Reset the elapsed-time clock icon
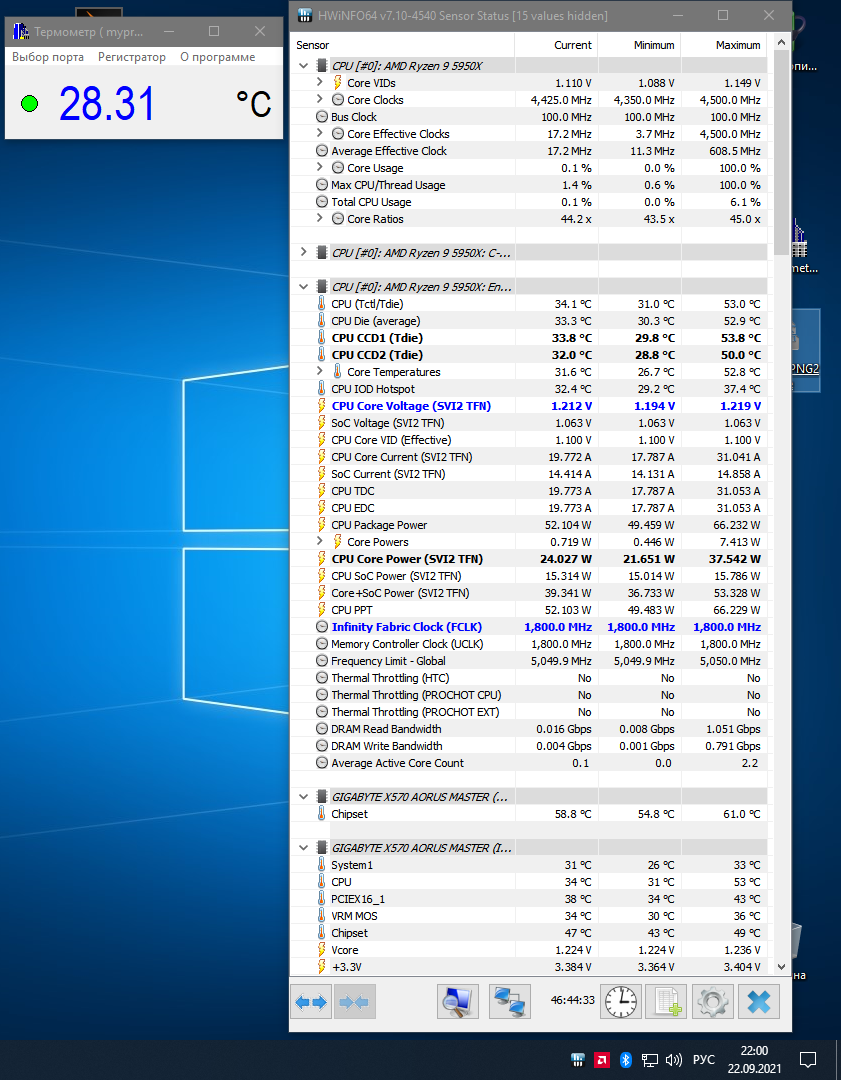 click(x=621, y=1001)
